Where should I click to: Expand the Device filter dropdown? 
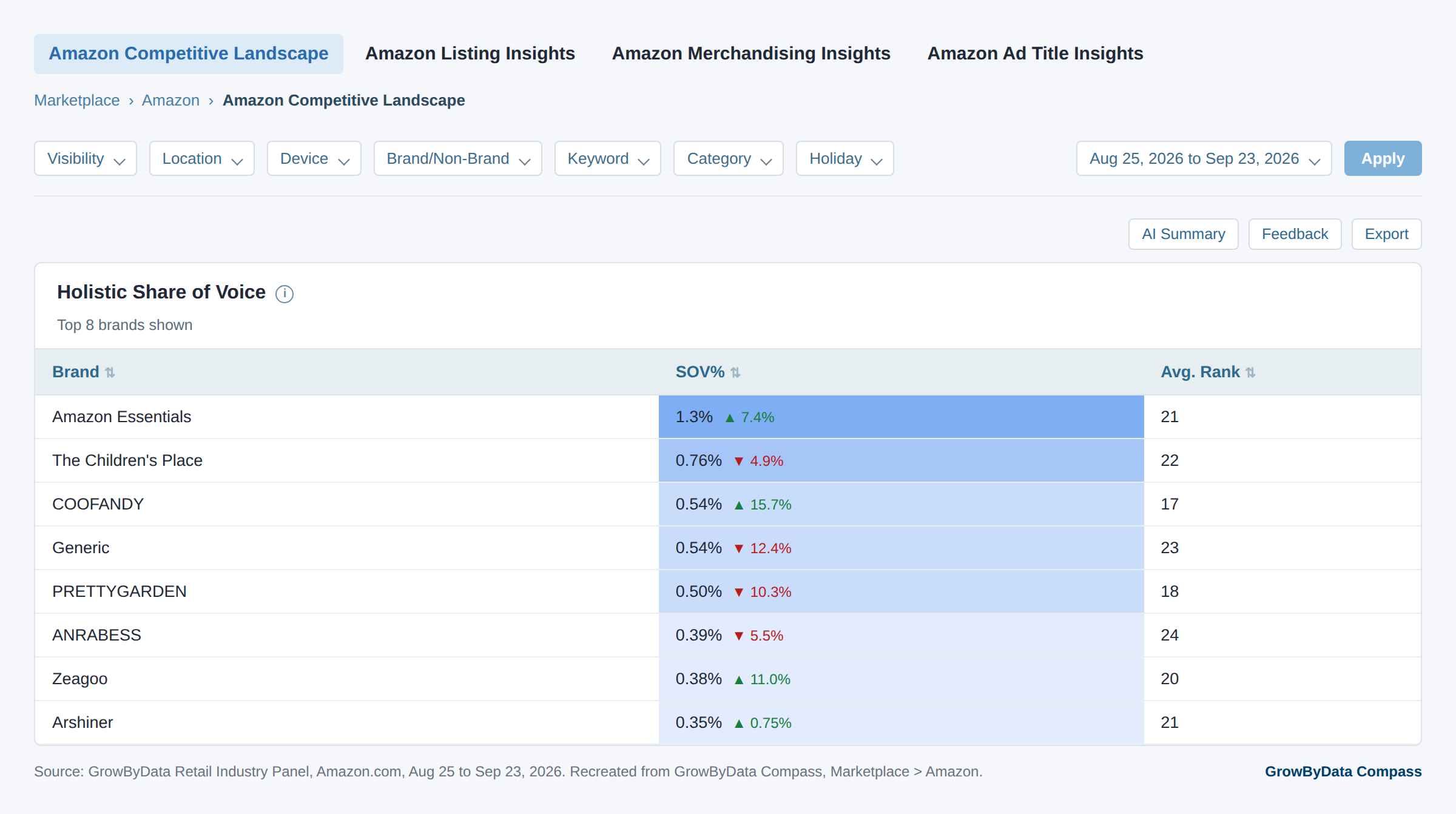[314, 158]
